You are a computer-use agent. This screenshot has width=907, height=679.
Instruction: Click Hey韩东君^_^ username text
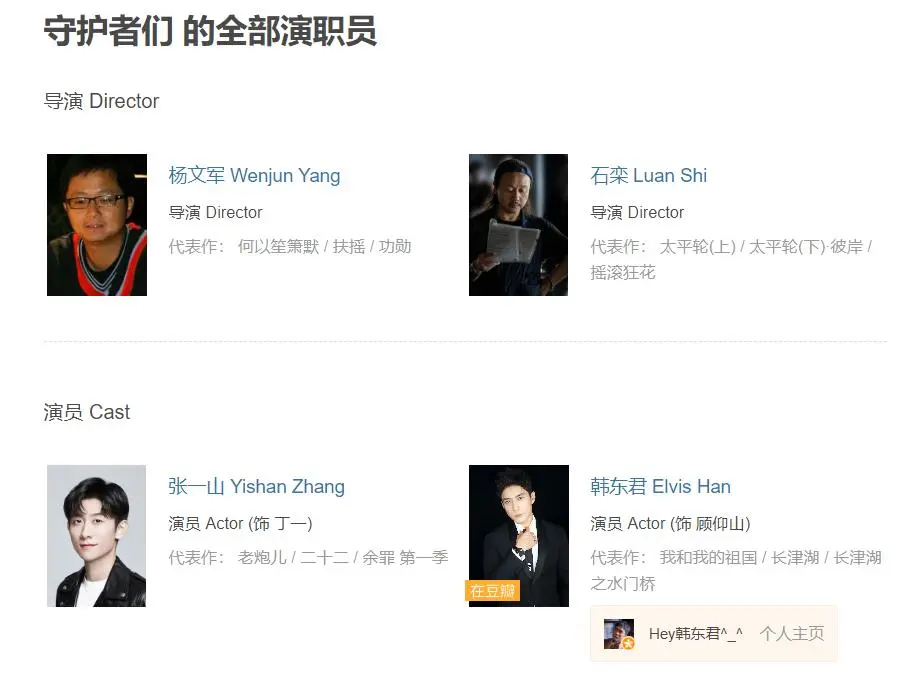[x=695, y=634]
